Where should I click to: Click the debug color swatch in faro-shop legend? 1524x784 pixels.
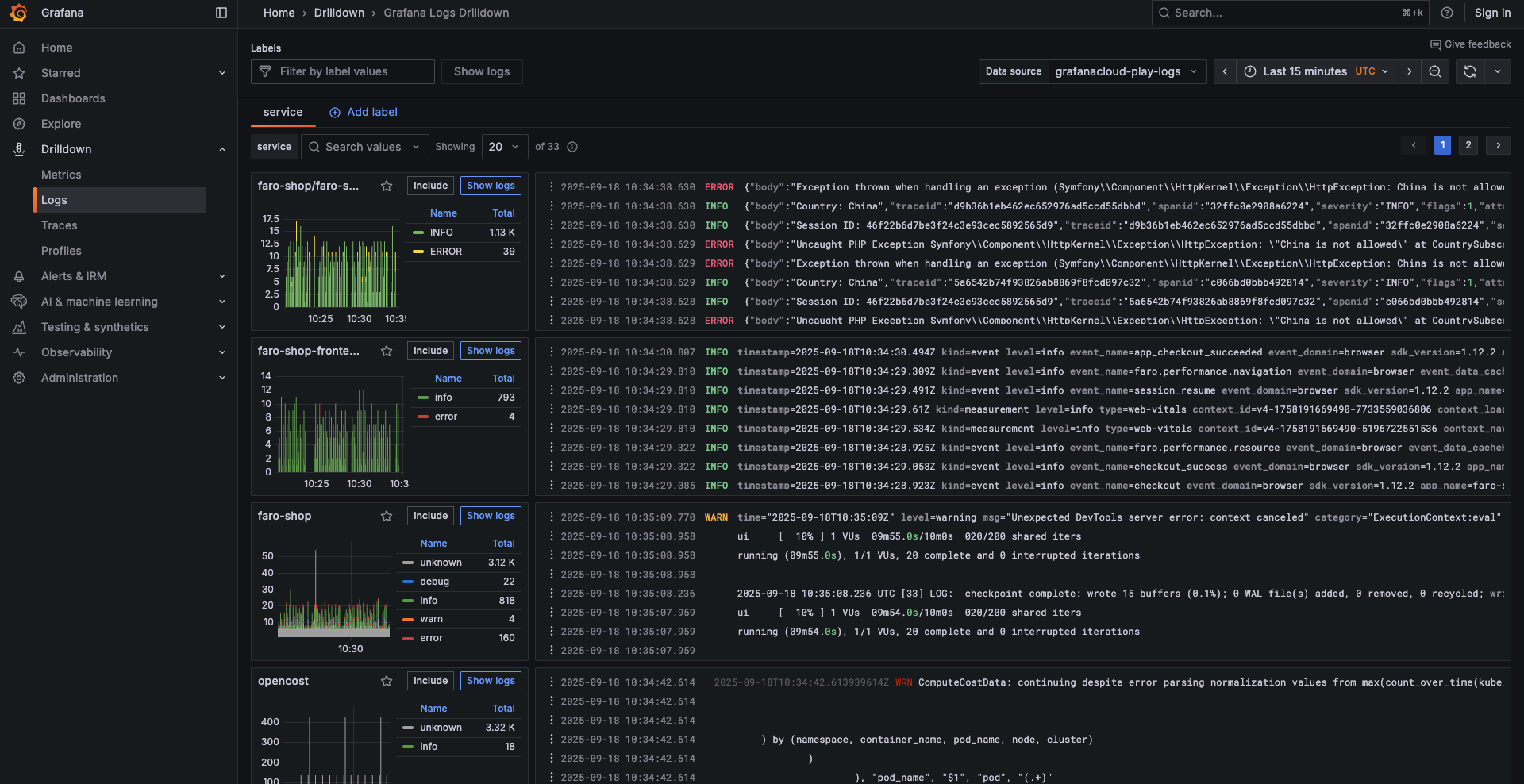408,582
